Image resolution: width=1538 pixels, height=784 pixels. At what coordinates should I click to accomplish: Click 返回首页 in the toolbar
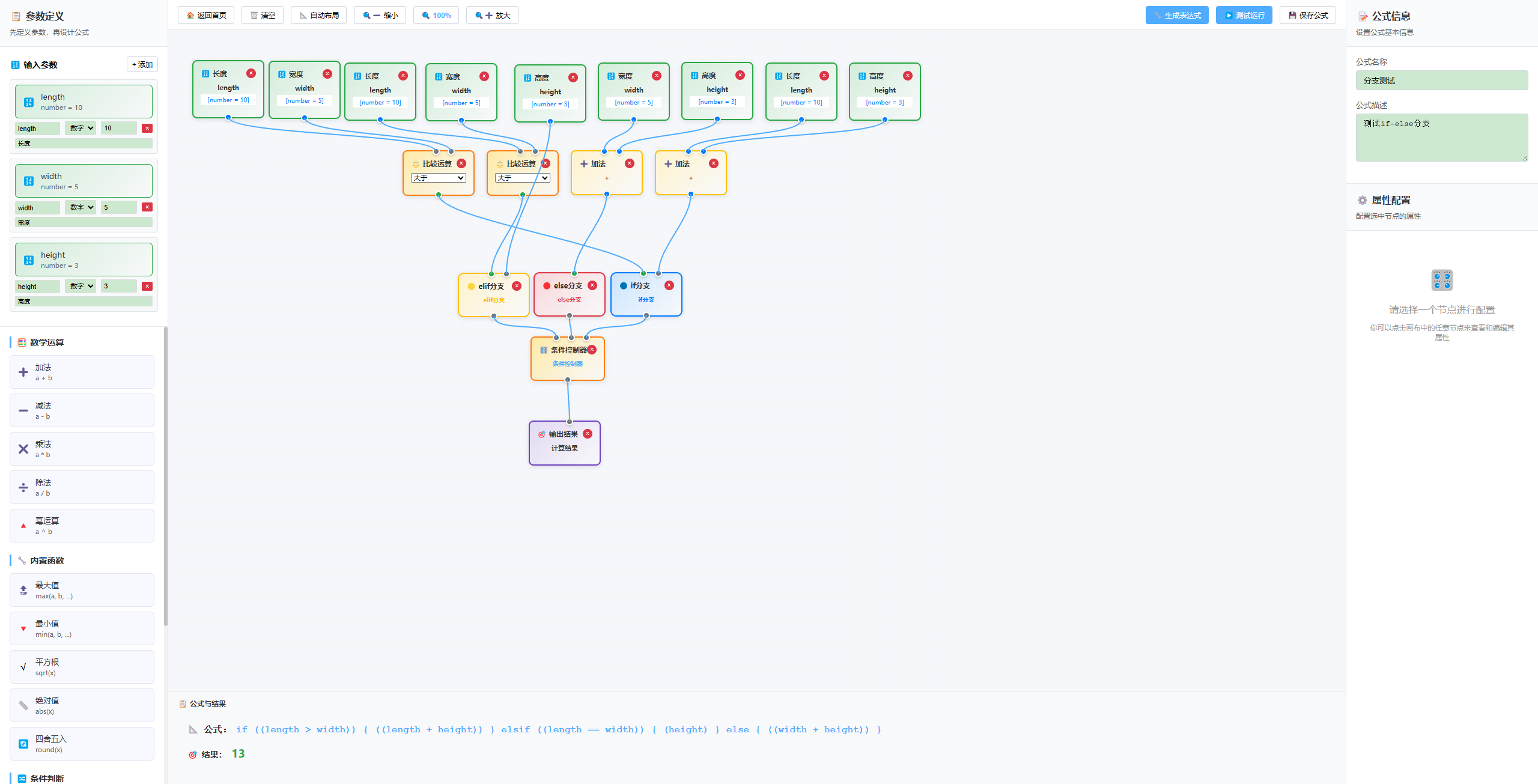pyautogui.click(x=206, y=15)
